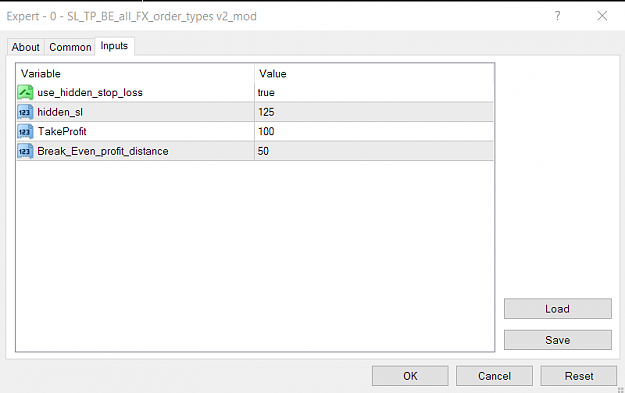The image size is (625, 393).
Task: Click the Value column header
Action: pyautogui.click(x=374, y=73)
